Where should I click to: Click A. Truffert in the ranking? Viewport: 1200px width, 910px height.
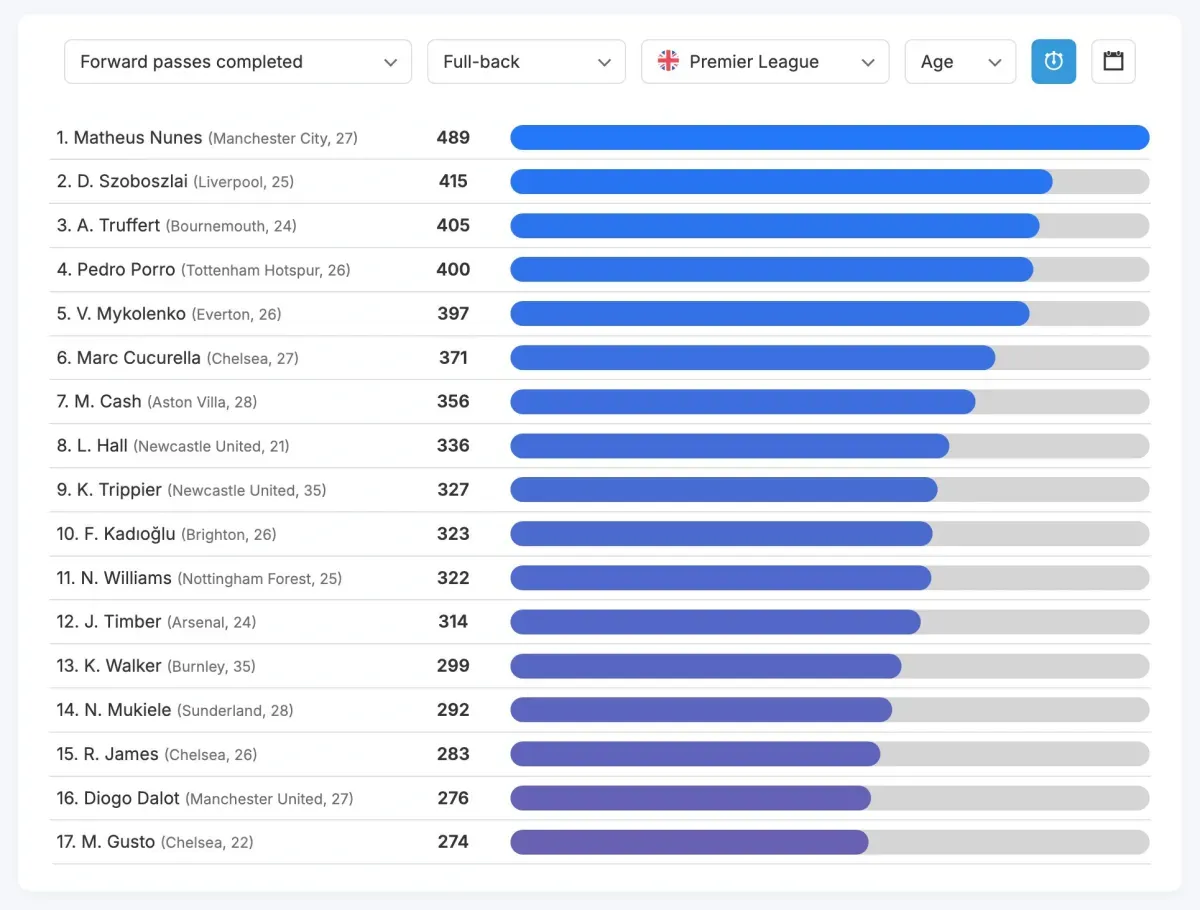coord(118,226)
